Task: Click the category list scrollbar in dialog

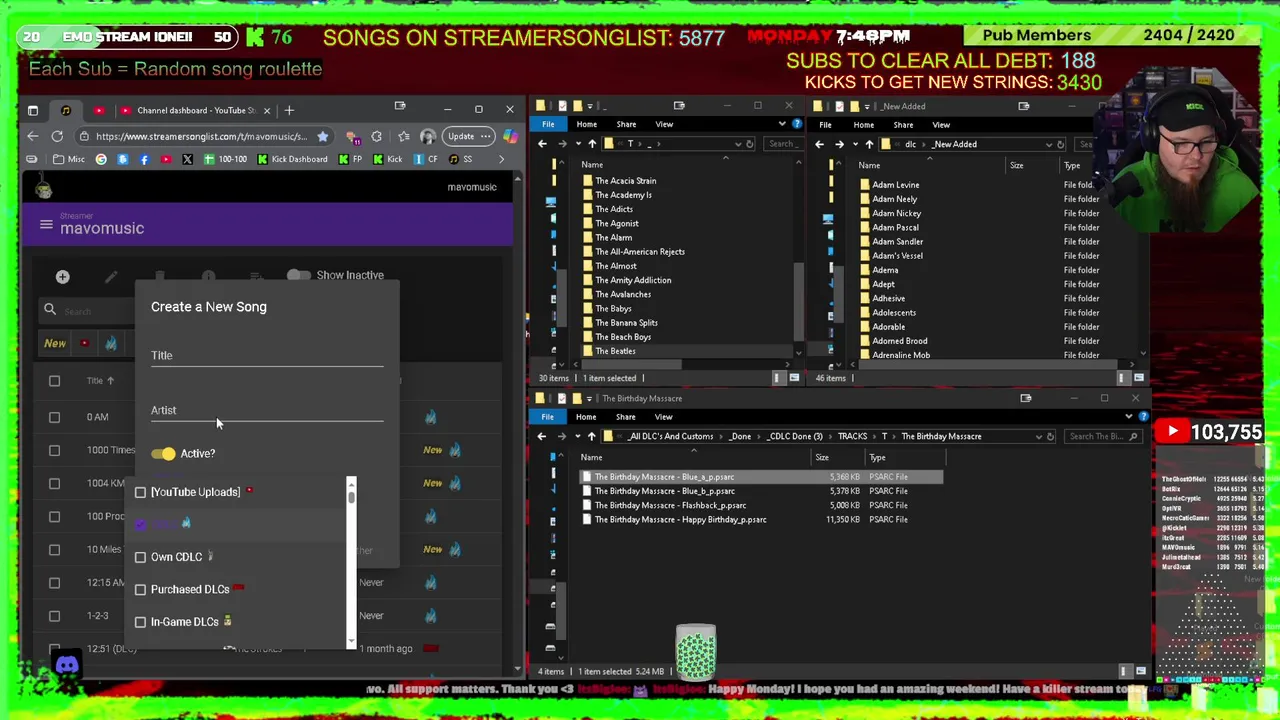Action: pos(351,564)
